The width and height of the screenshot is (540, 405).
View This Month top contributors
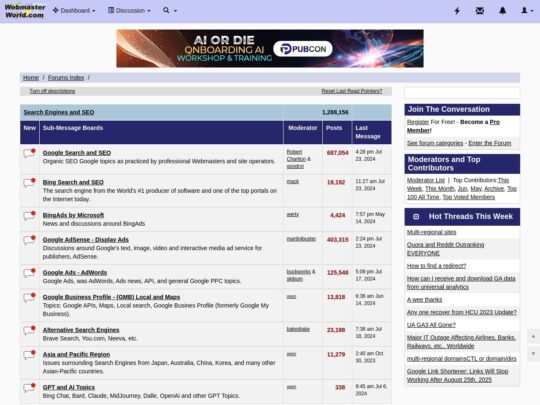click(x=440, y=189)
